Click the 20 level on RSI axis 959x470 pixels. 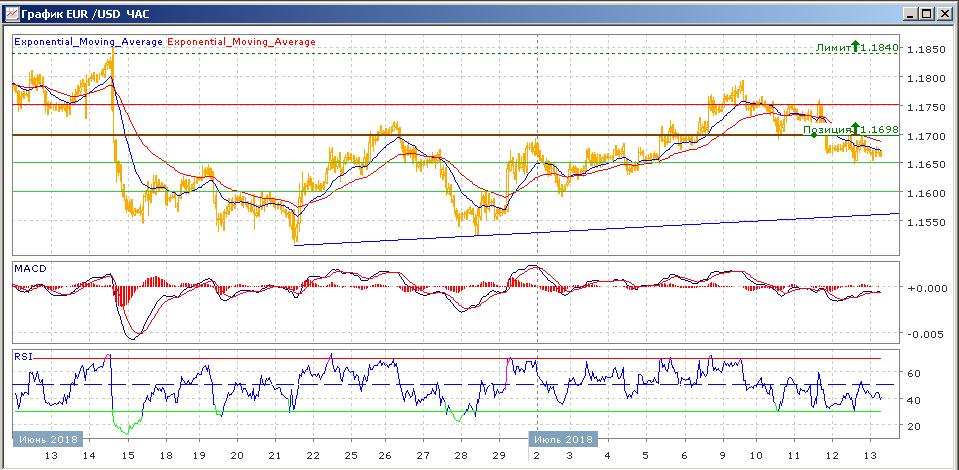click(x=913, y=426)
